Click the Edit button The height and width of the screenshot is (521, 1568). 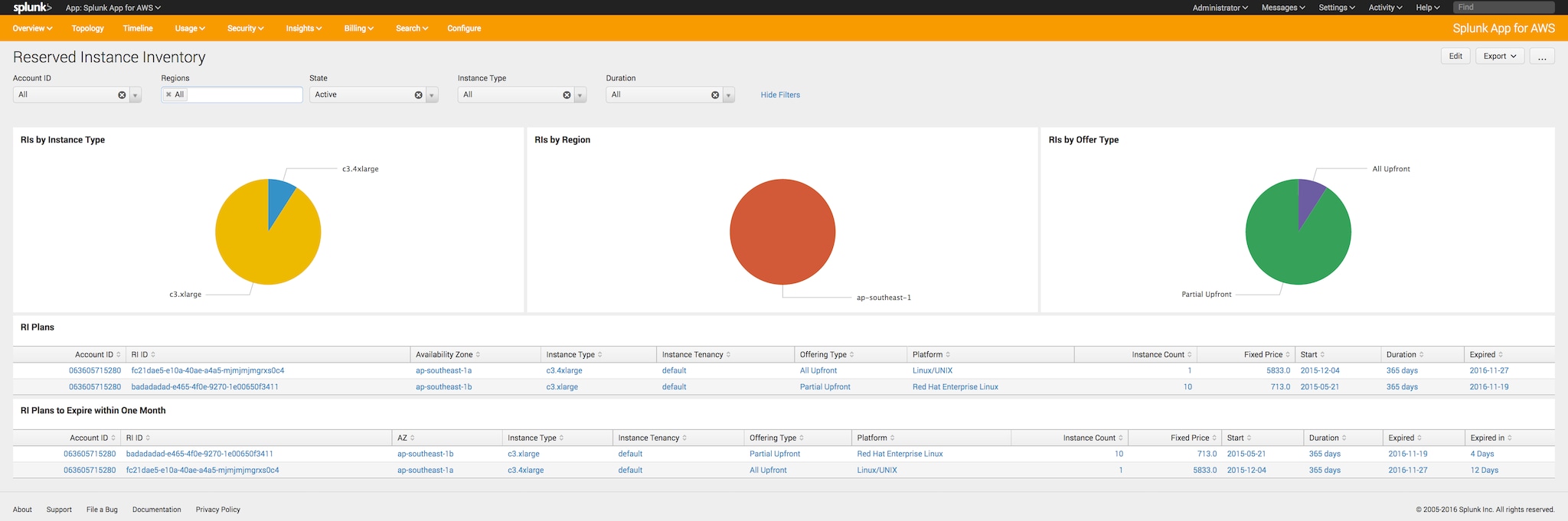pos(1455,56)
